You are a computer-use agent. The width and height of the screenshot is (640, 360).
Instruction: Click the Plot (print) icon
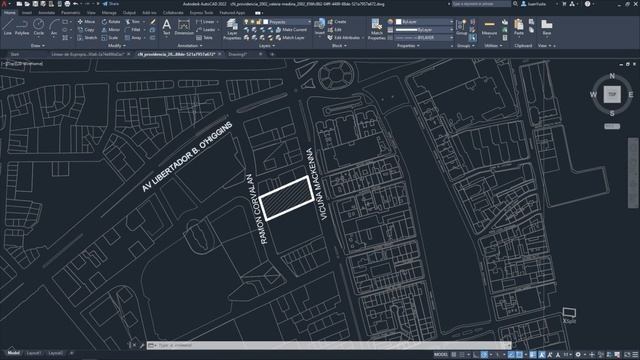click(67, 4)
